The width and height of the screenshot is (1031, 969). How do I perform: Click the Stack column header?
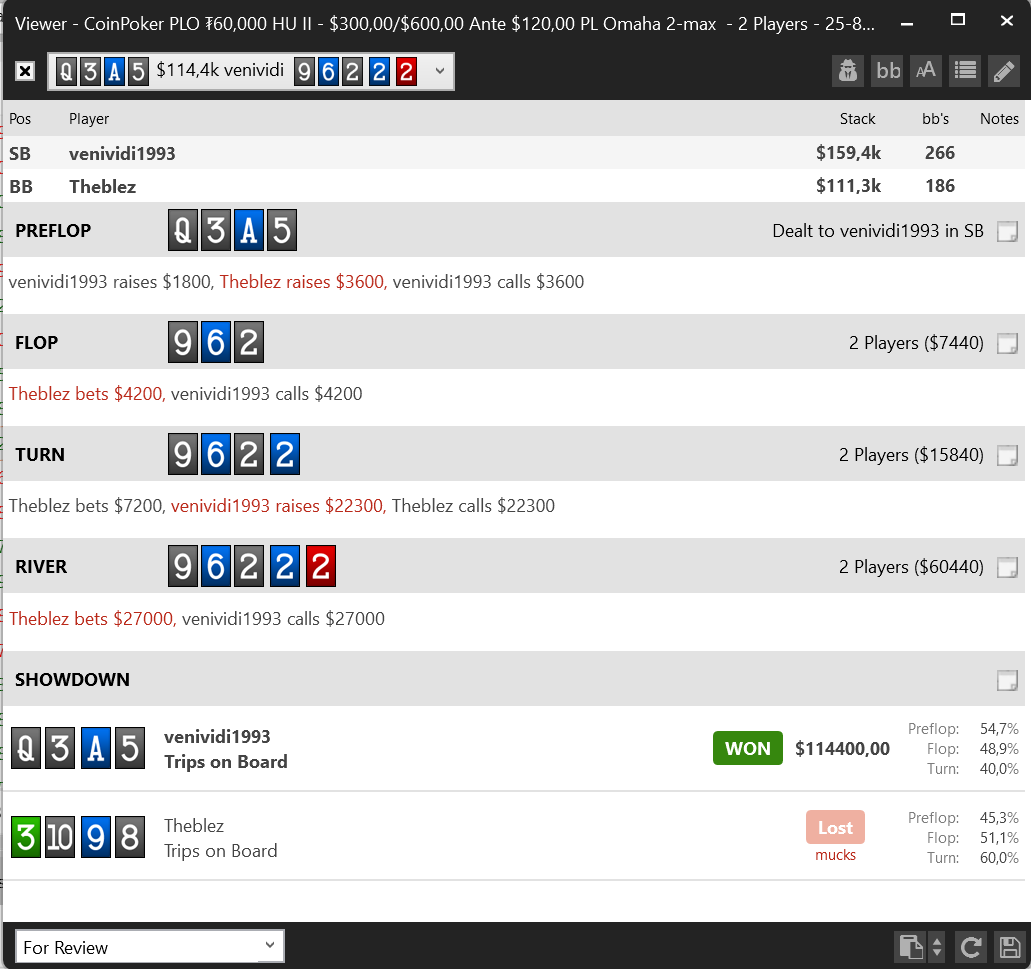pyautogui.click(x=857, y=118)
